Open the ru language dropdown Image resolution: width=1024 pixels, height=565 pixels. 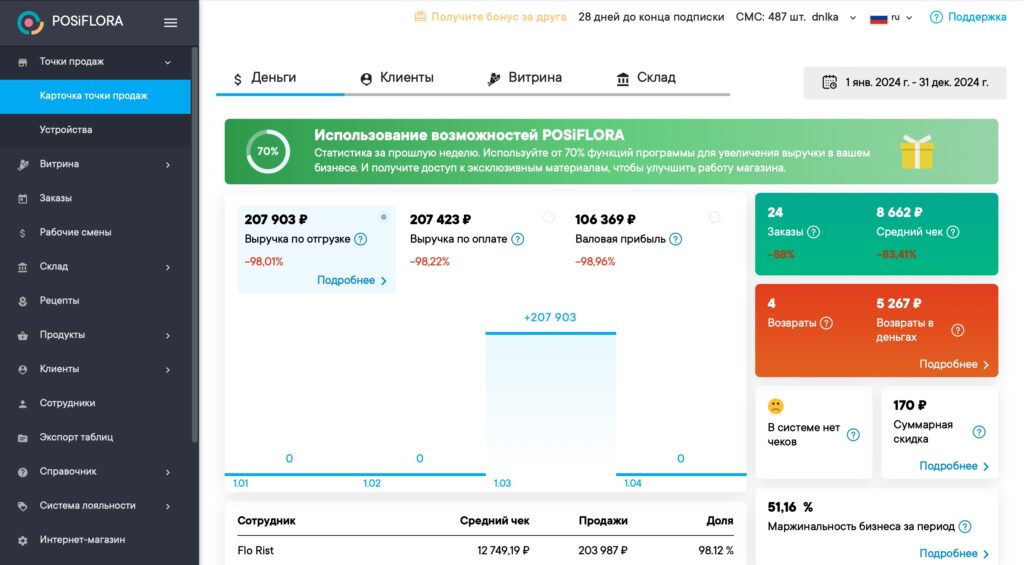[891, 18]
